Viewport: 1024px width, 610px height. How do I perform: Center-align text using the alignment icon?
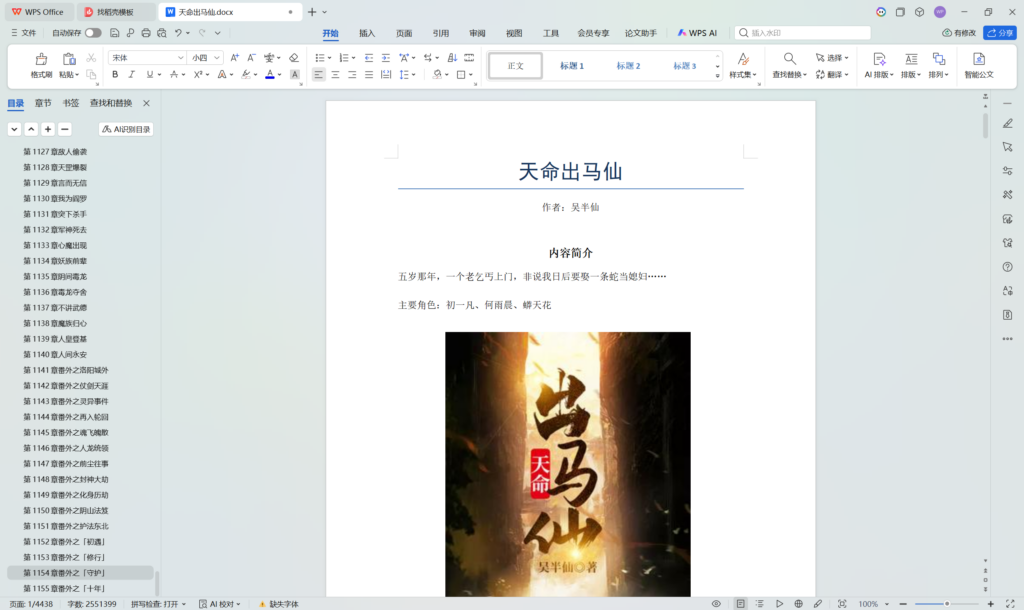[x=335, y=75]
